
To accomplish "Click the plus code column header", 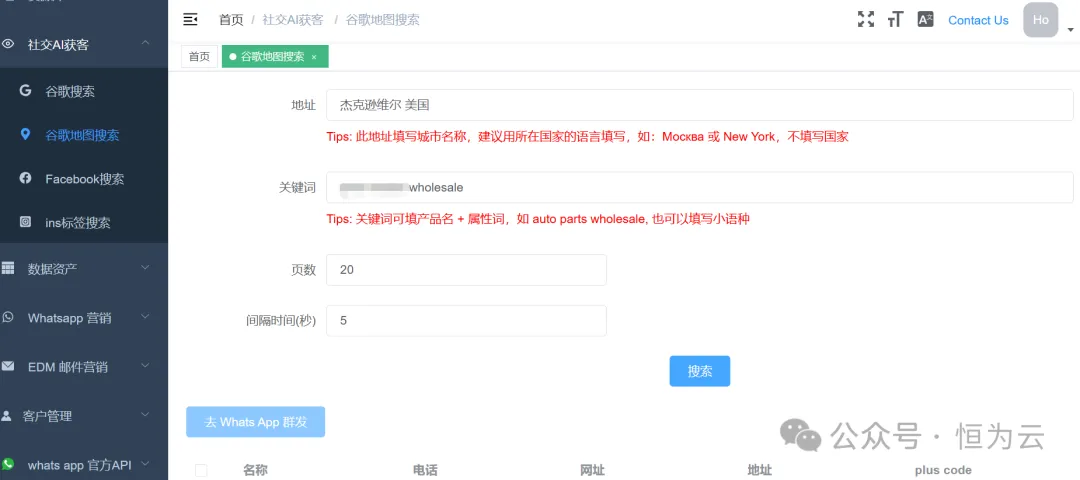I will point(943,470).
